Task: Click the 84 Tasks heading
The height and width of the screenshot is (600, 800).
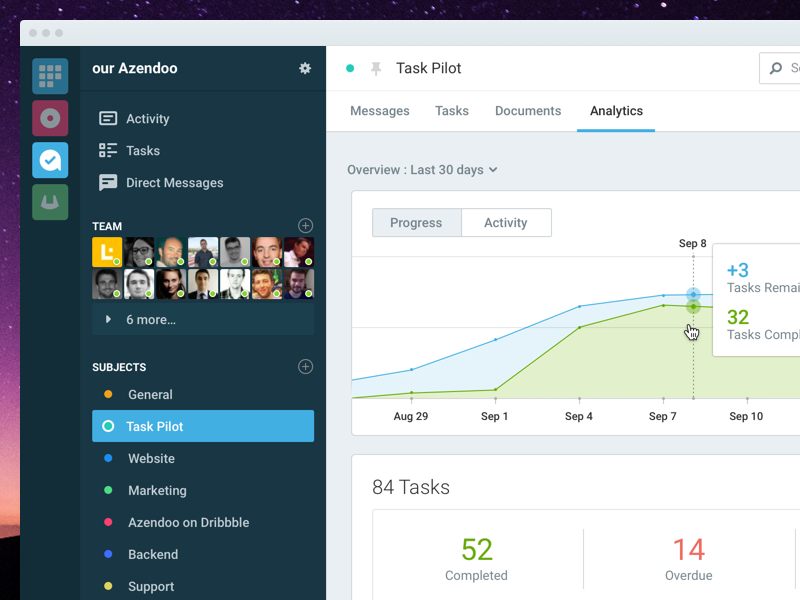Action: tap(411, 487)
